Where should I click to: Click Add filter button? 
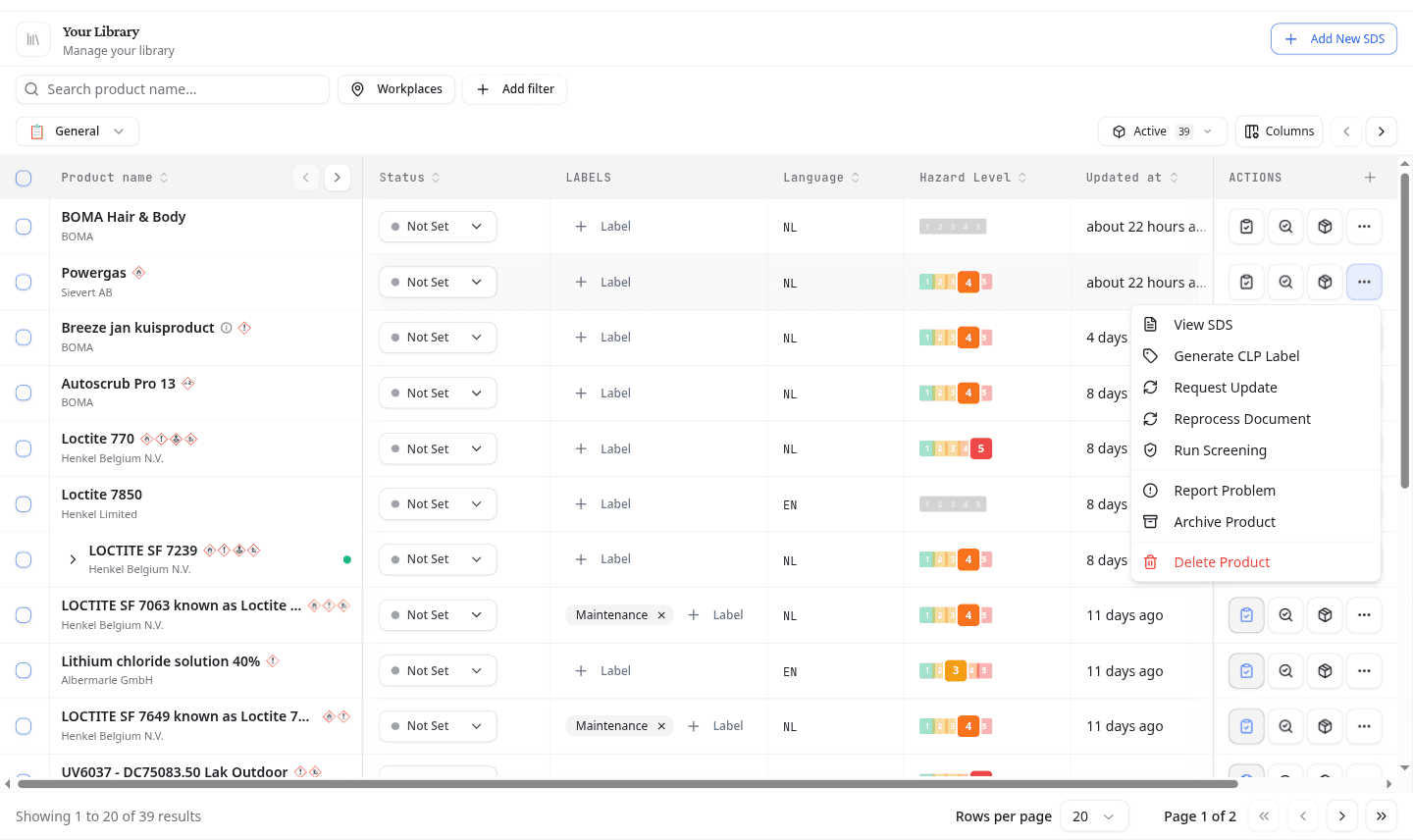pos(515,89)
